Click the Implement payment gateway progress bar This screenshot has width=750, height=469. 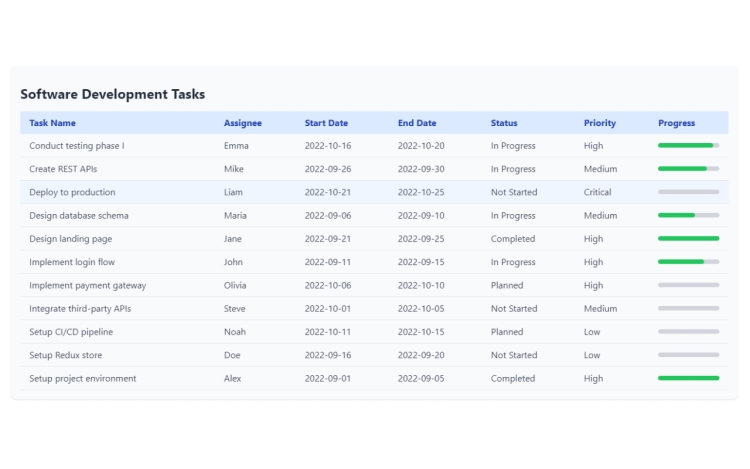(x=688, y=285)
